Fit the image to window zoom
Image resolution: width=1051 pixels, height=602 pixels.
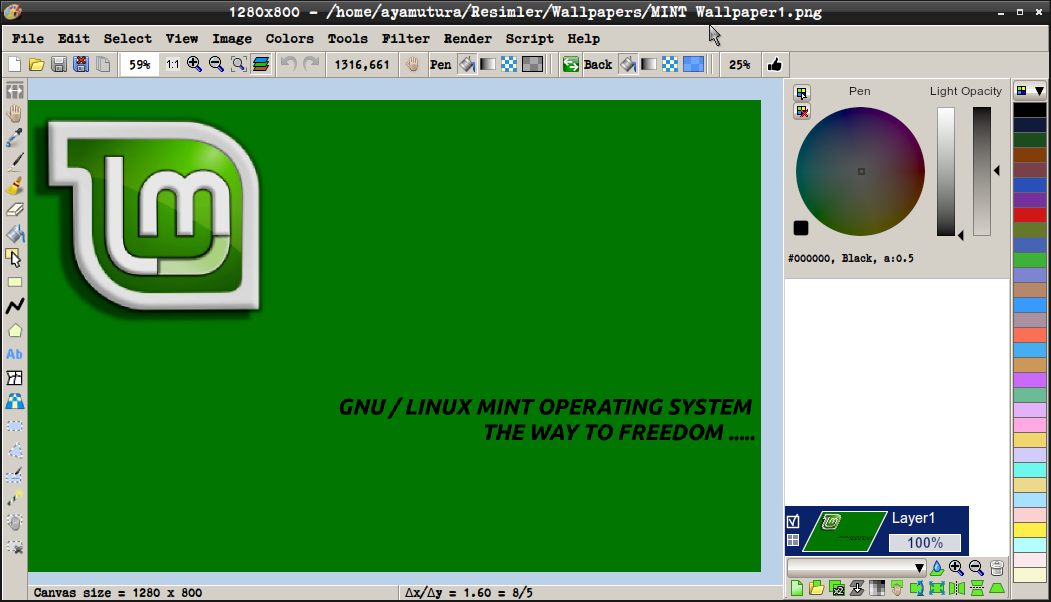coord(238,64)
